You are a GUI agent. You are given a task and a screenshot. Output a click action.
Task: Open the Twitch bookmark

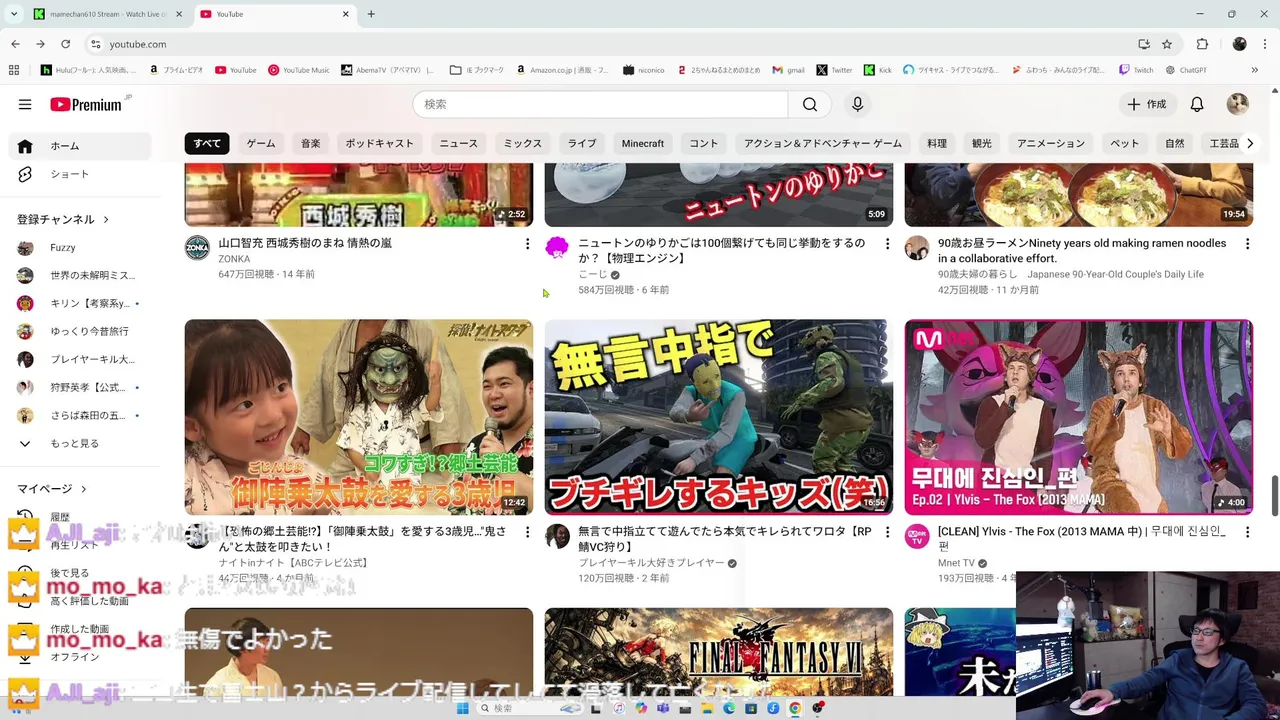pyautogui.click(x=1136, y=70)
